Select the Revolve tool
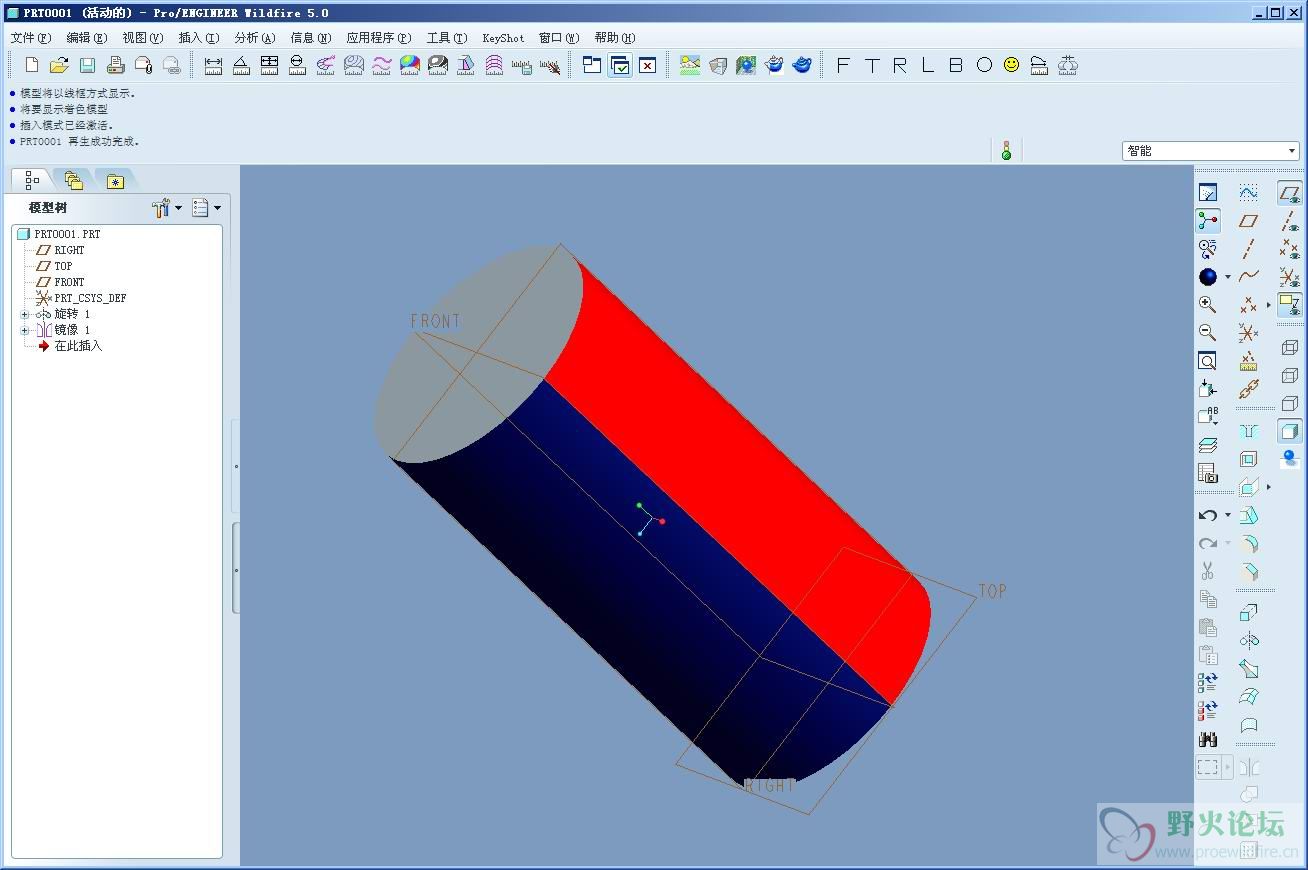 click(1249, 641)
